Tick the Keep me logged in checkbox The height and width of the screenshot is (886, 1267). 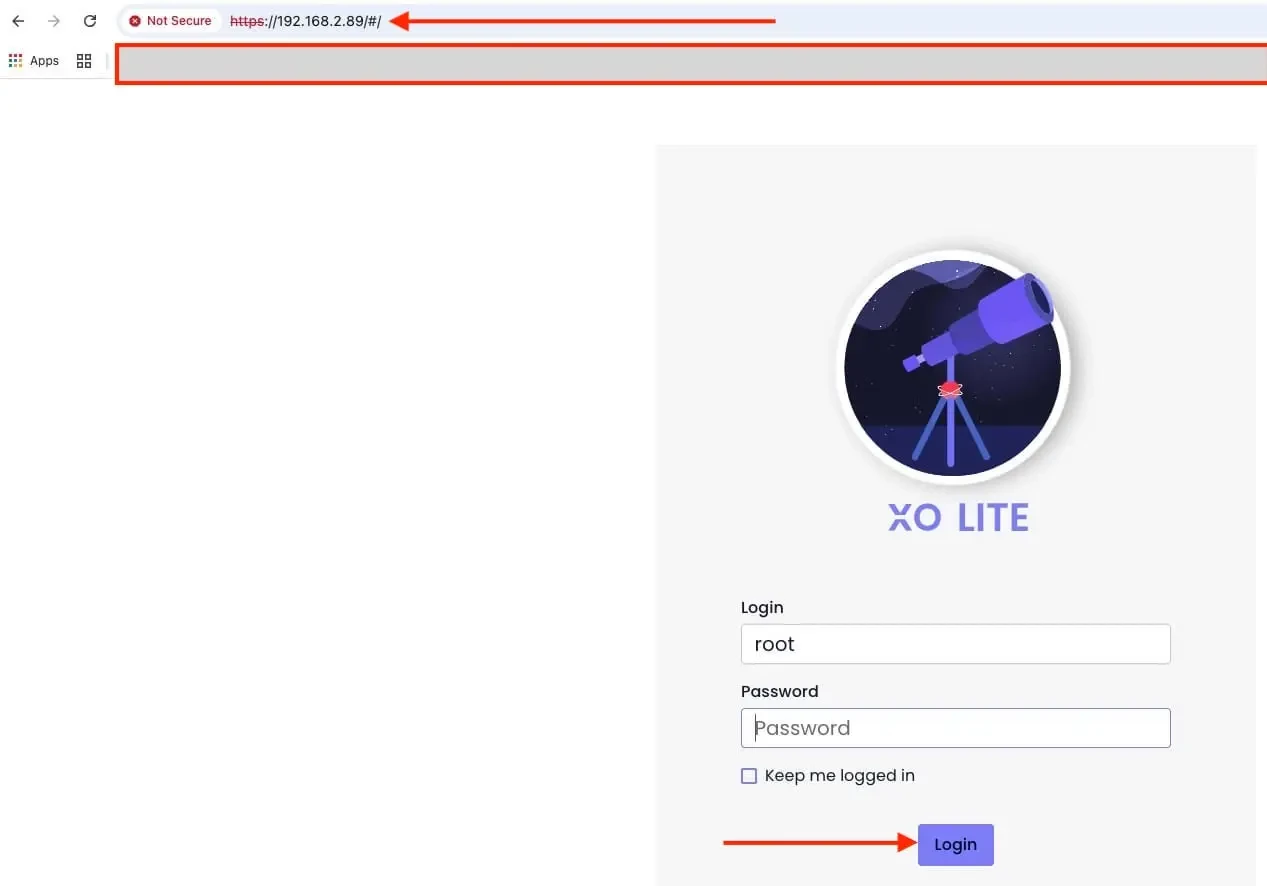coord(749,776)
